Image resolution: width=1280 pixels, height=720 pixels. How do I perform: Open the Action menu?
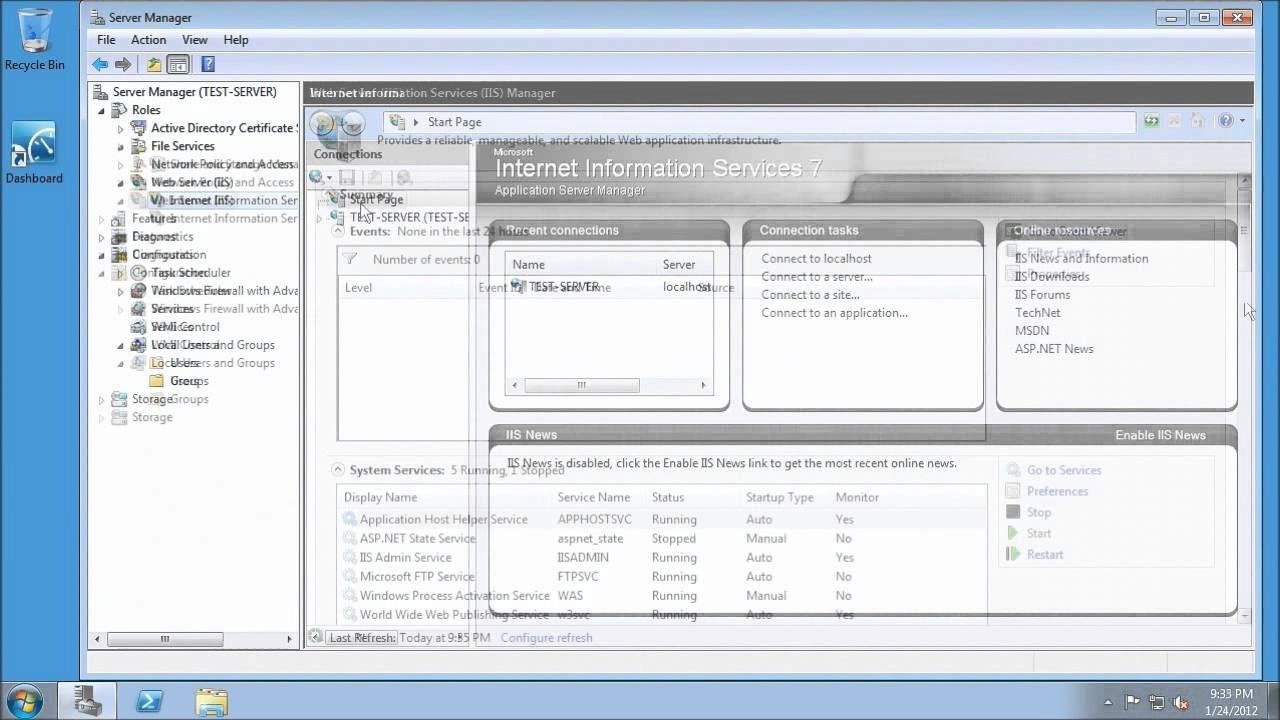[x=148, y=40]
